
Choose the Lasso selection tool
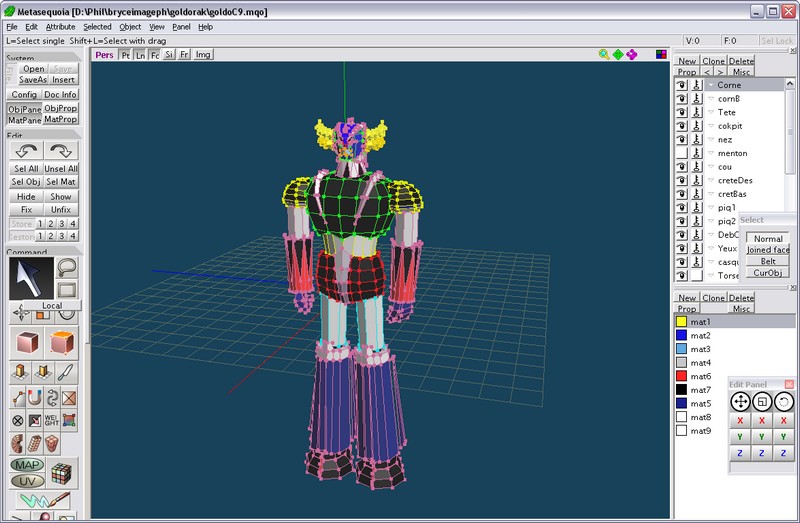[67, 267]
